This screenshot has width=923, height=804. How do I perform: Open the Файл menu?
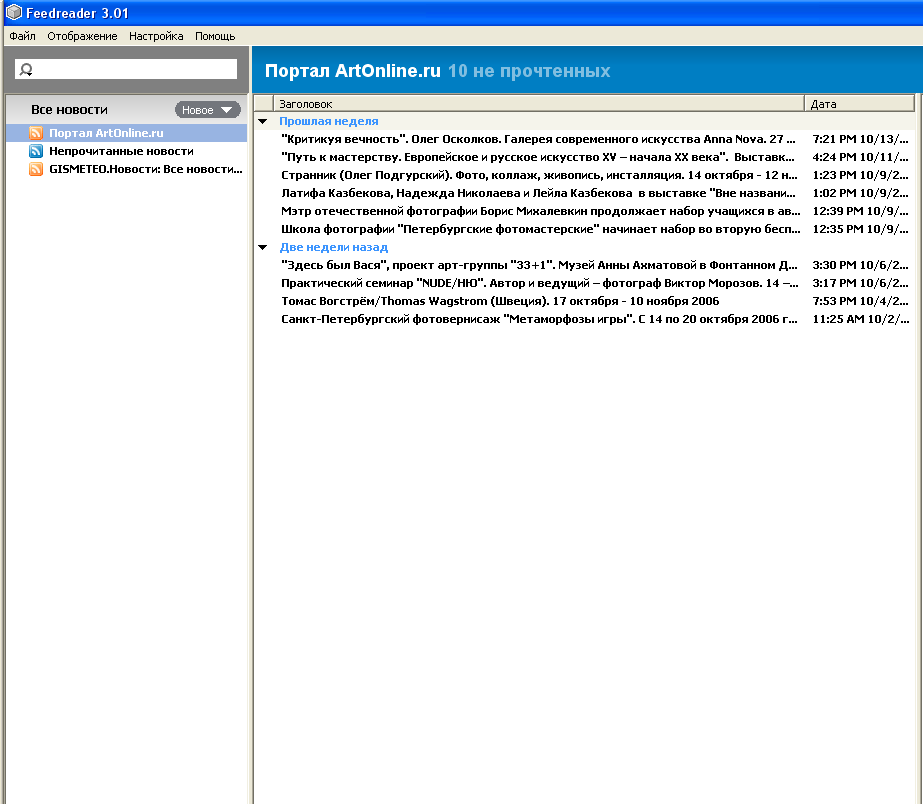22,36
